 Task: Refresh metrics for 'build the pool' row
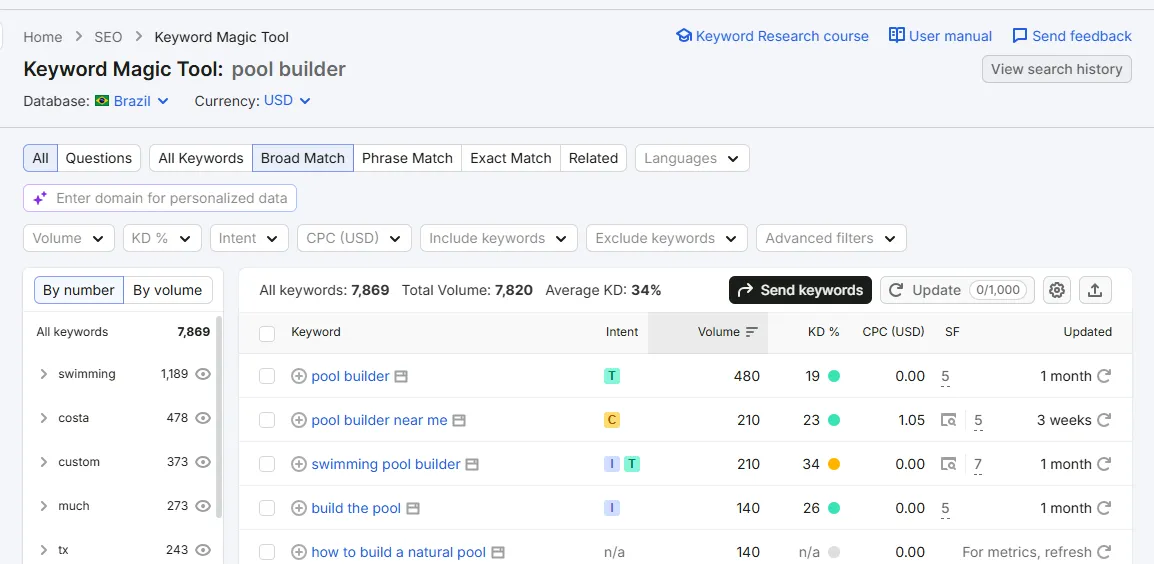tap(1104, 508)
